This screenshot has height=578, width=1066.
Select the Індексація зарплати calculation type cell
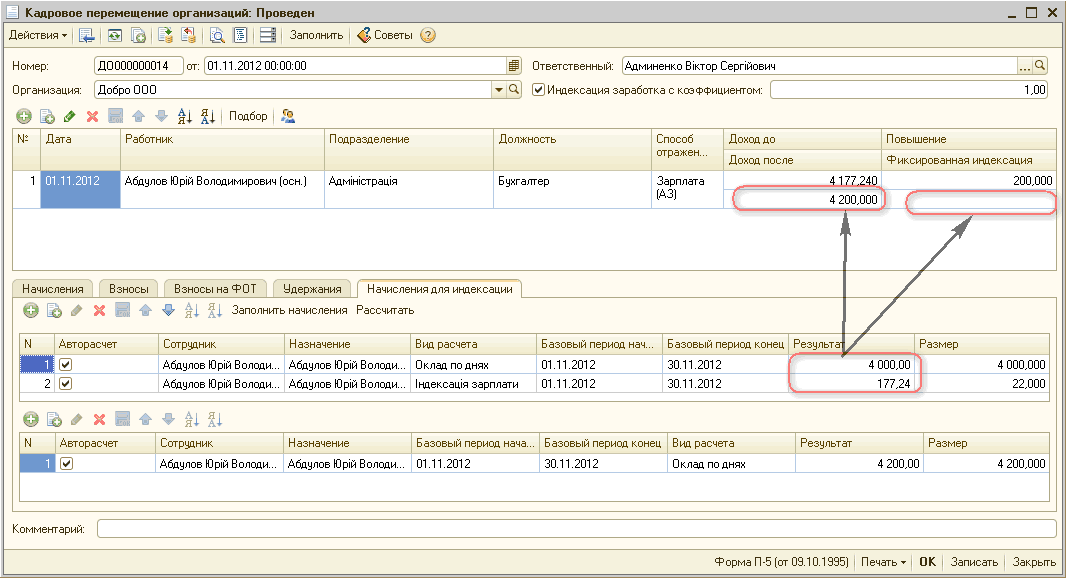point(473,384)
